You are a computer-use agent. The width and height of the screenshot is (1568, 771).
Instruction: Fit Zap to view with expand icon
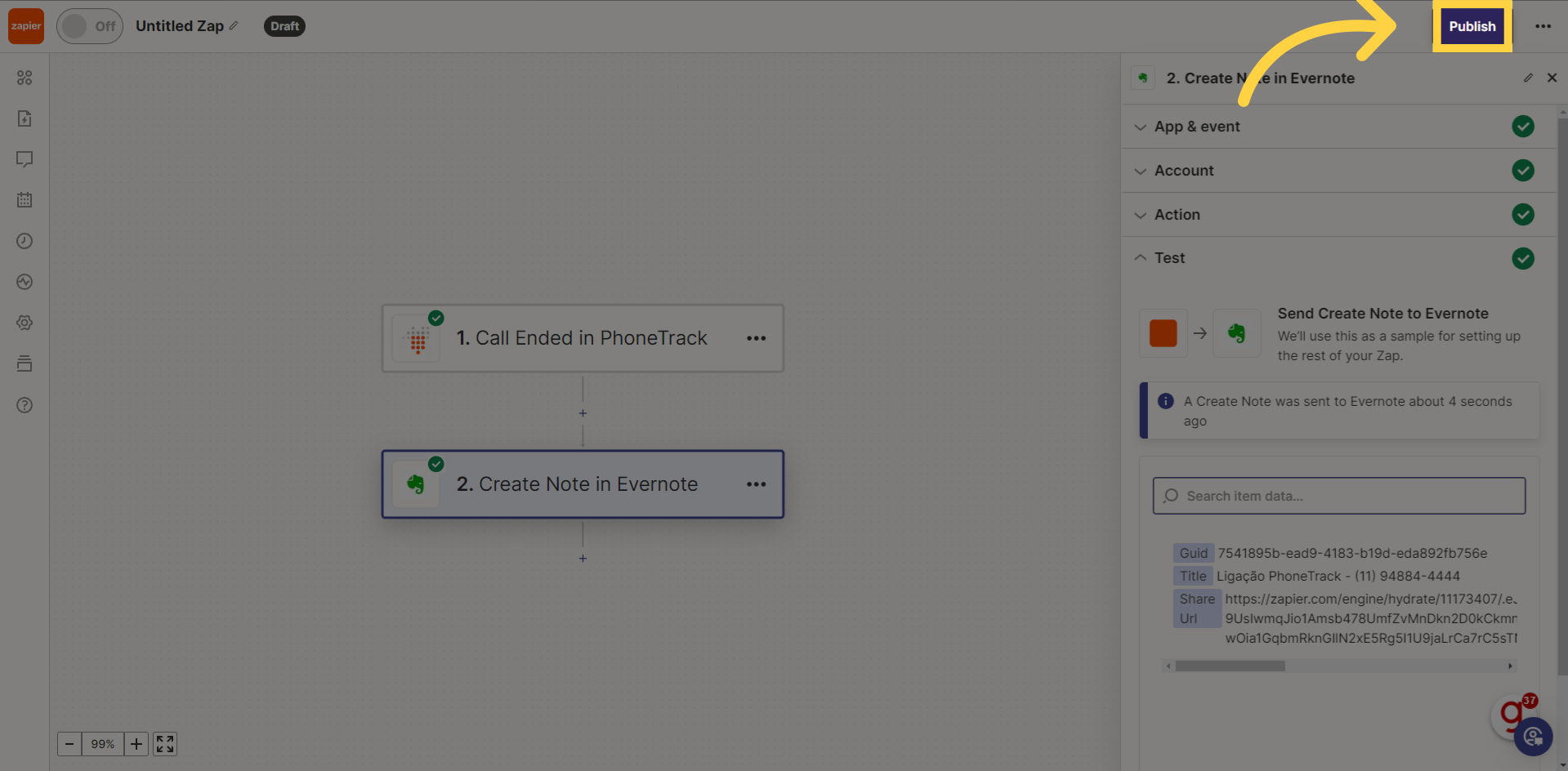pos(165,744)
